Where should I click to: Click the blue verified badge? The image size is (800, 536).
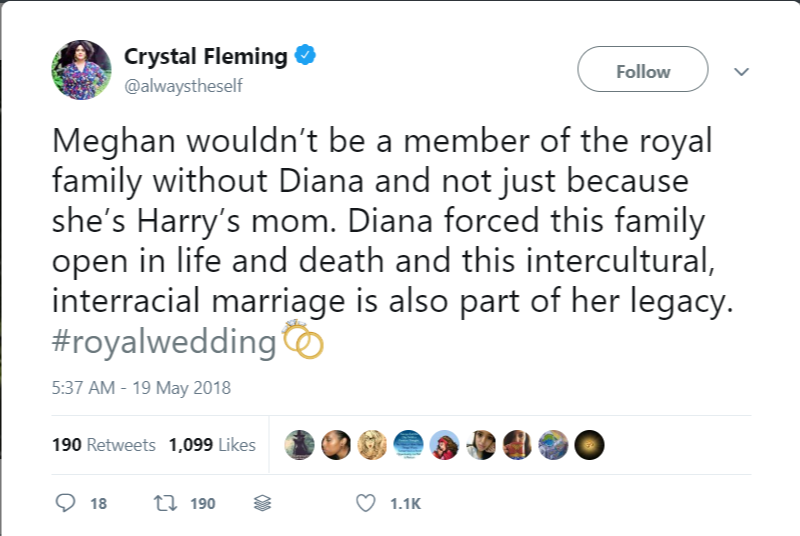(306, 56)
